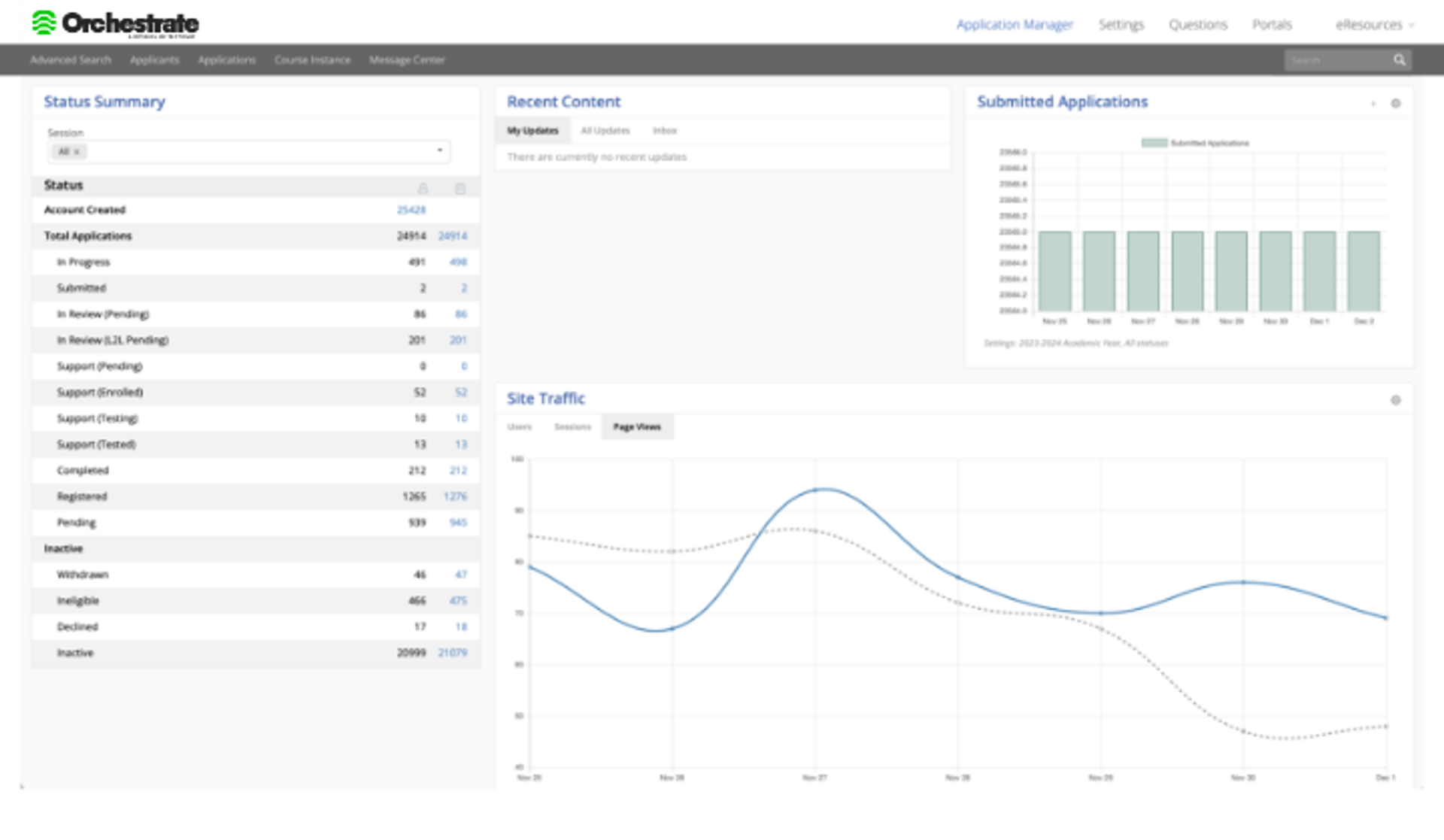Collapse the Submitted Applications panel arrow
The width and height of the screenshot is (1444, 840).
pos(1373,104)
